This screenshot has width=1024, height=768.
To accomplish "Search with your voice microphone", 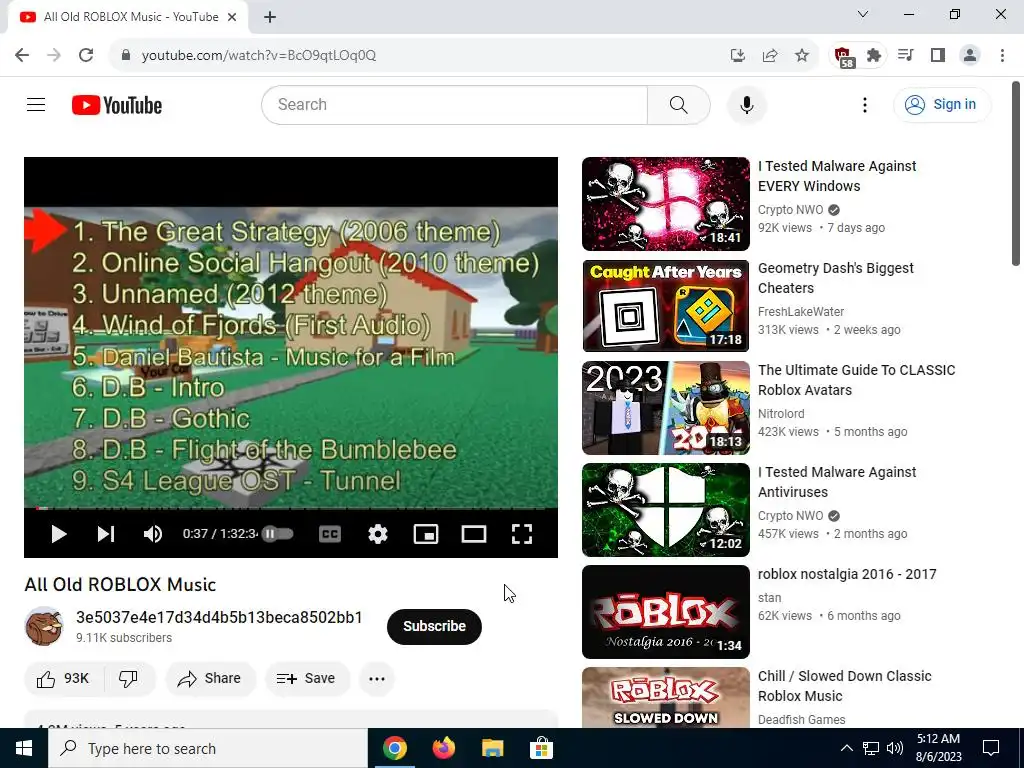I will [746, 104].
